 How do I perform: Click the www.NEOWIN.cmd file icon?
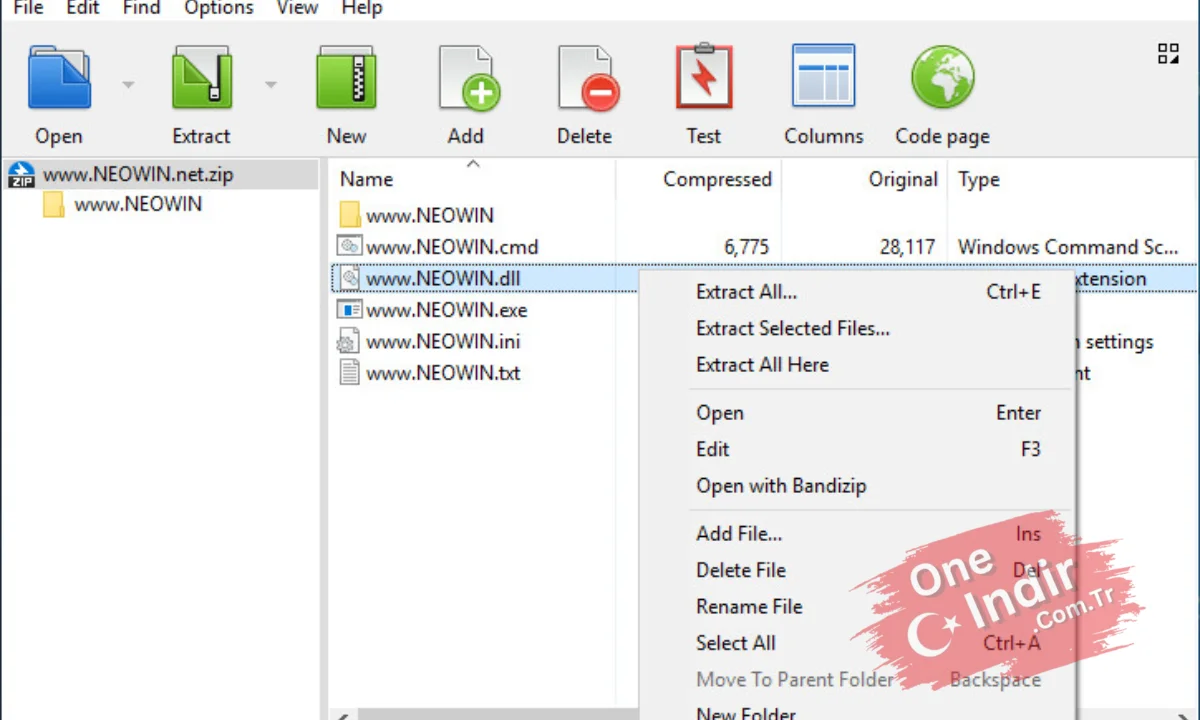349,246
